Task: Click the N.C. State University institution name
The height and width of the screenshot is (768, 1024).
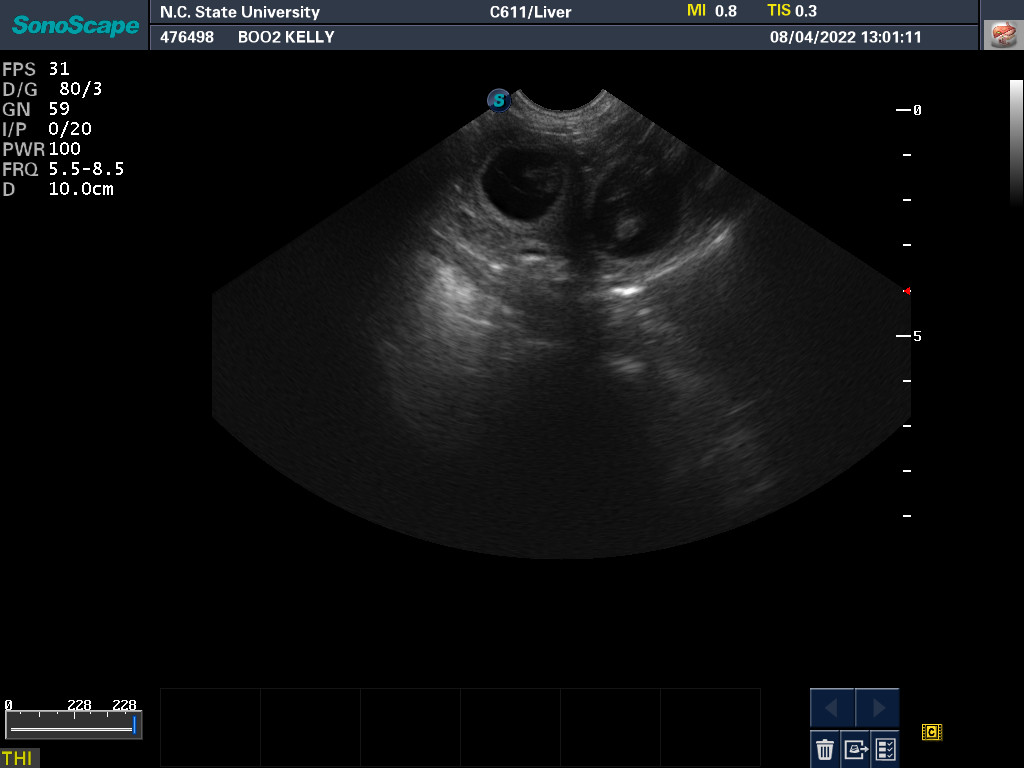Action: 240,12
